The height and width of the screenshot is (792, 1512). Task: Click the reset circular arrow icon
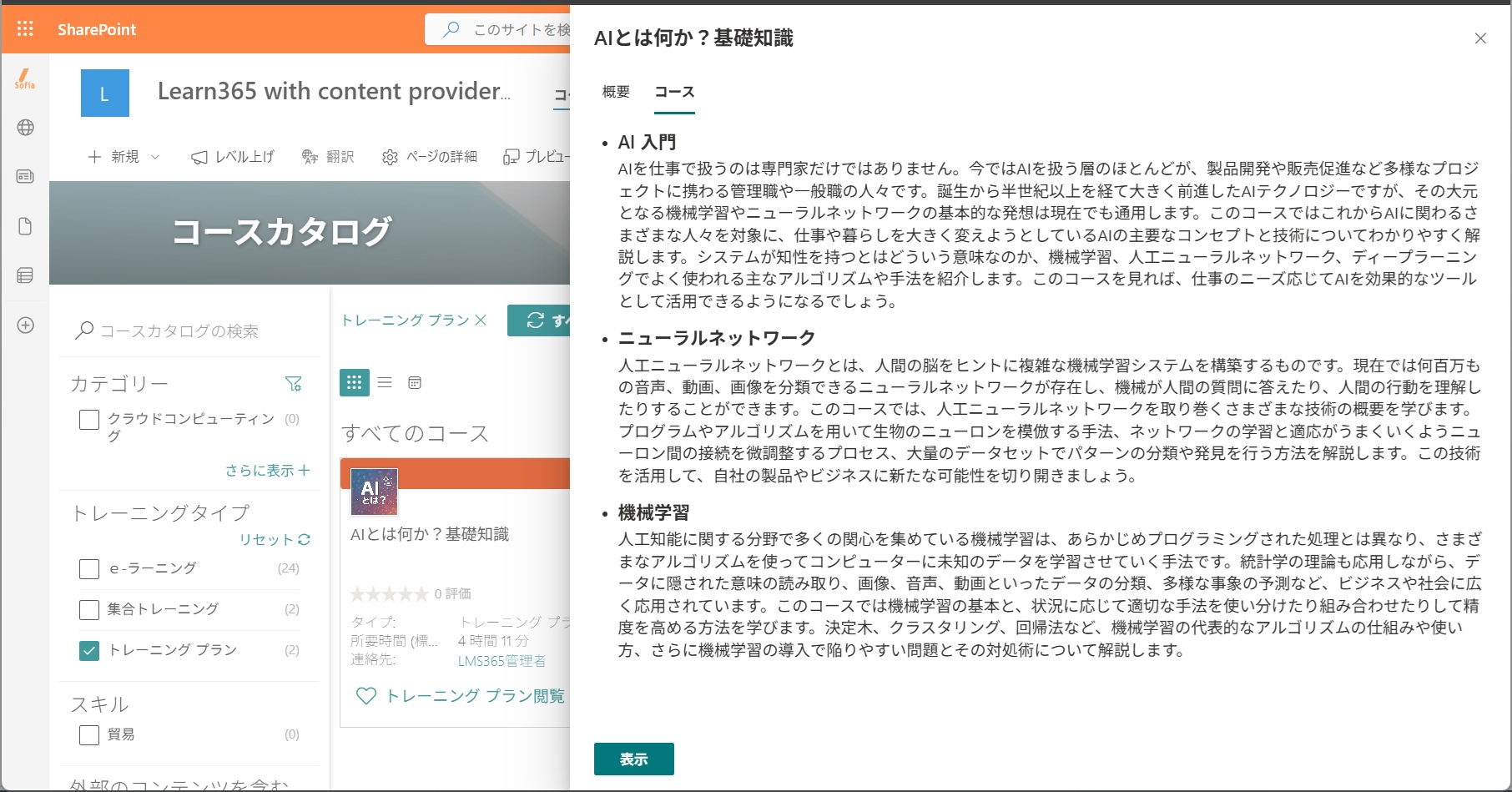coord(304,539)
